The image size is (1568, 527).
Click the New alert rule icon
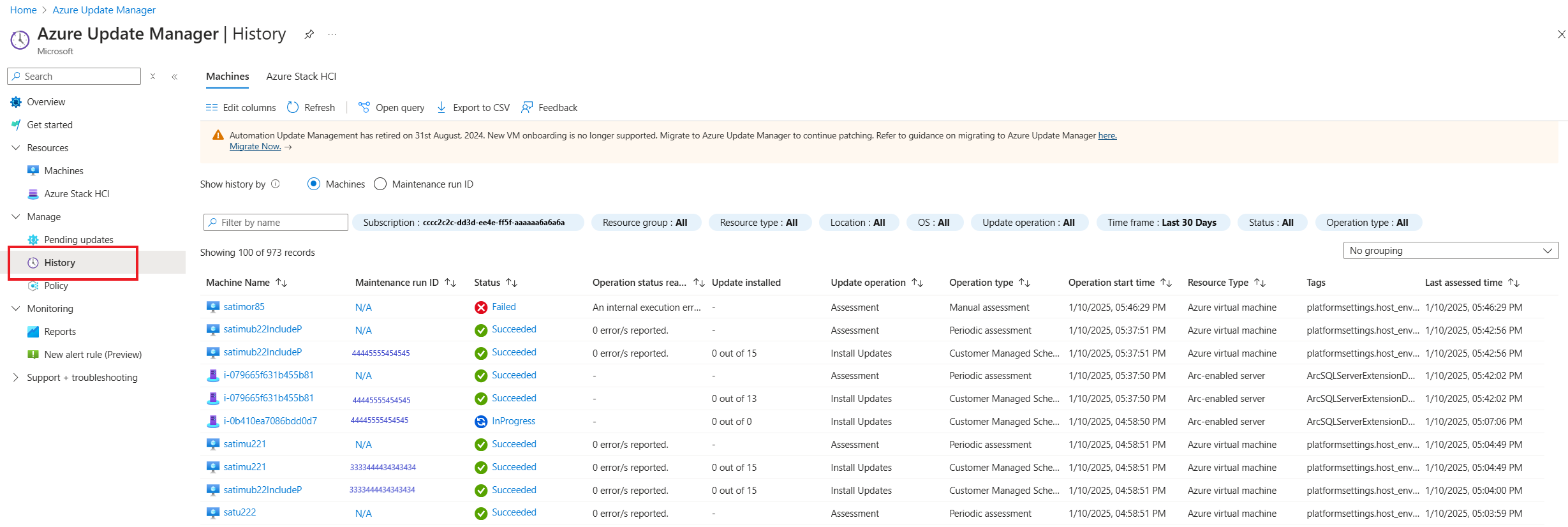pos(33,355)
